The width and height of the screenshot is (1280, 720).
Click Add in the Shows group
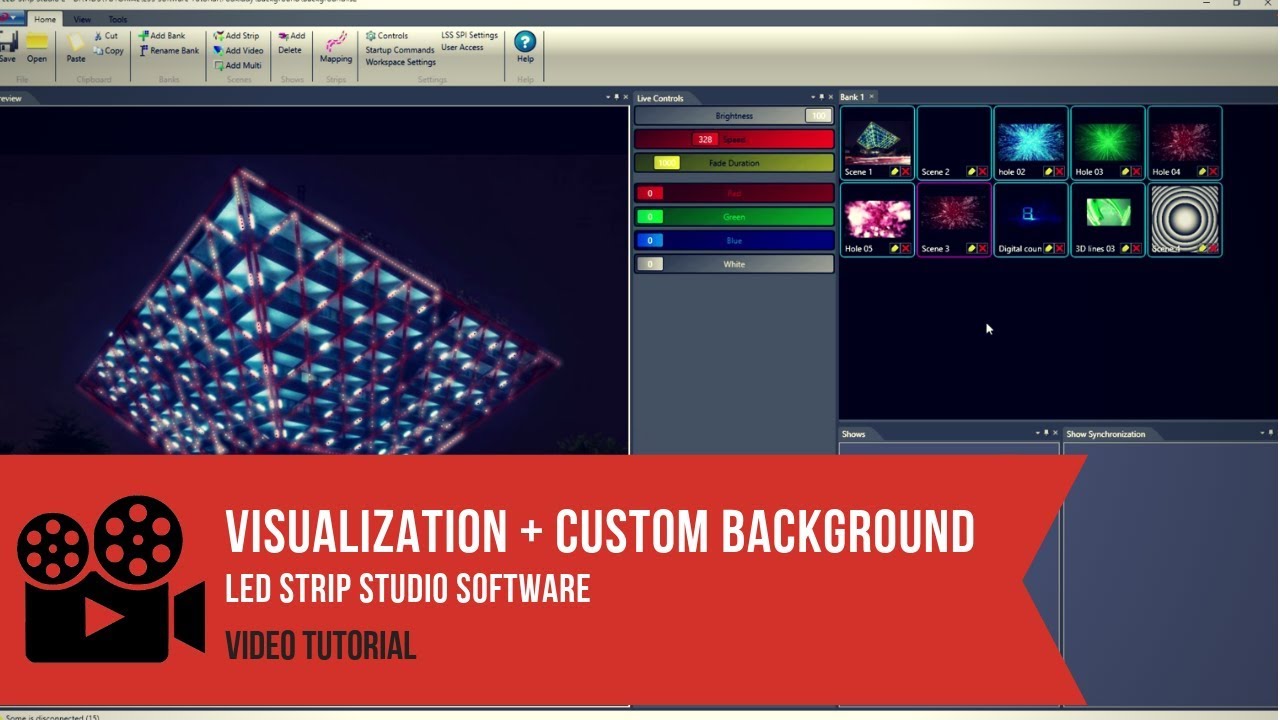[292, 36]
